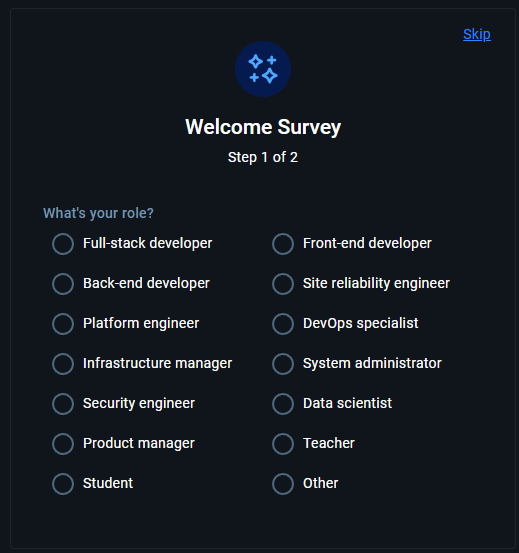519x553 pixels.
Task: Select Infrastructure manager option
Action: click(63, 364)
